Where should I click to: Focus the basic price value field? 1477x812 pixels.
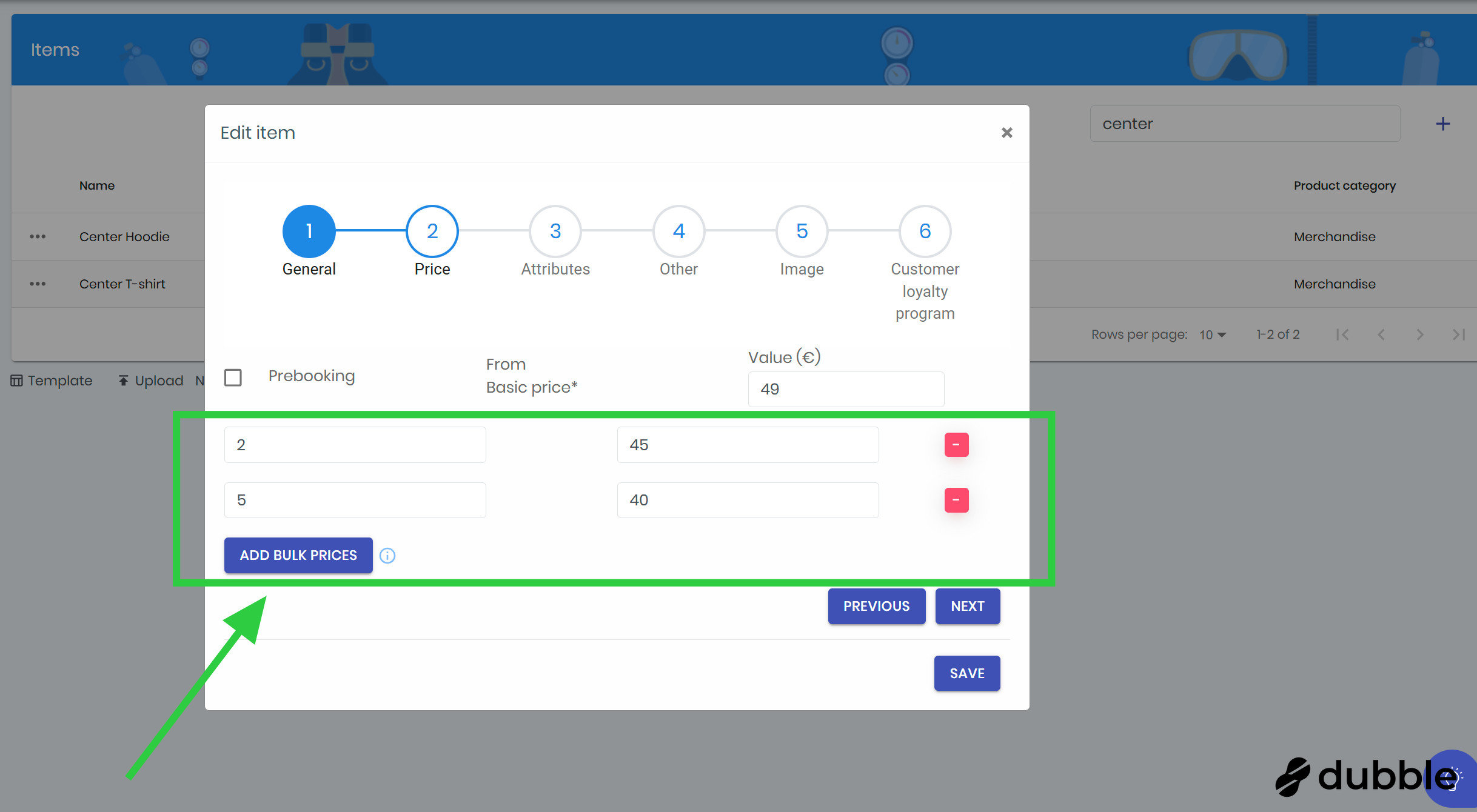pos(846,389)
